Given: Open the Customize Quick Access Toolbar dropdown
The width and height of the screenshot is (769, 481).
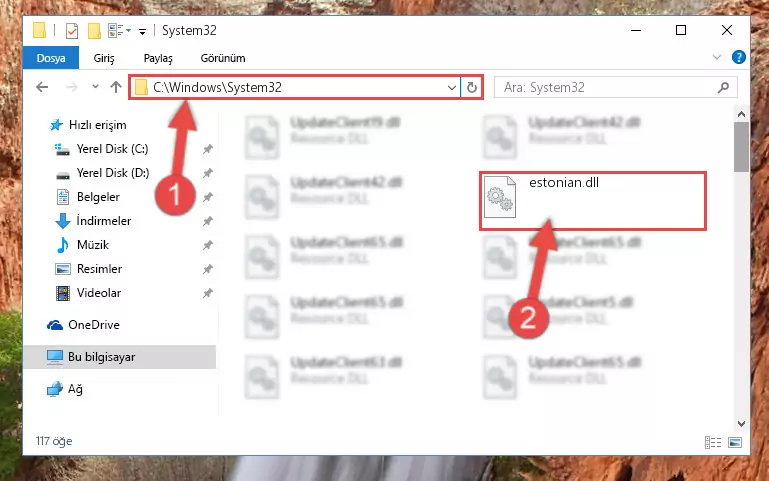Looking at the screenshot, I should (142, 32).
